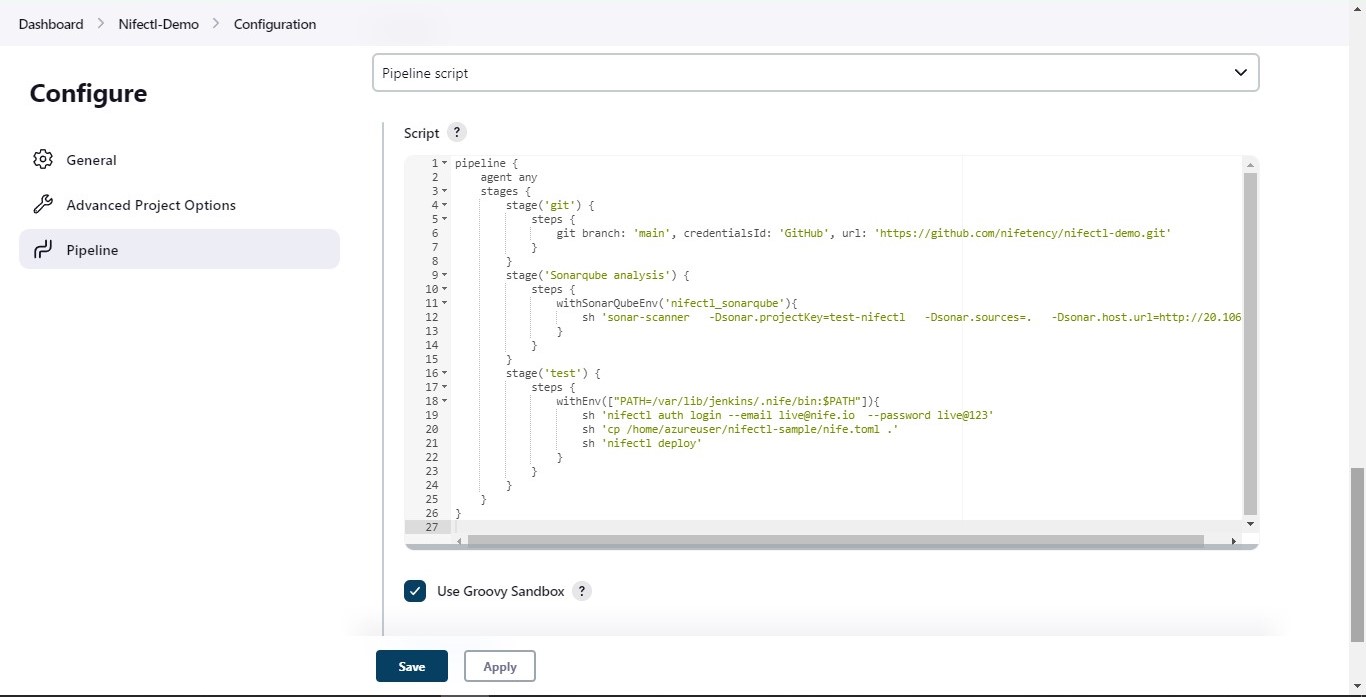Open the Nifectl-Demo breadcrumb link
Viewport: 1366px width, 697px height.
coord(158,24)
